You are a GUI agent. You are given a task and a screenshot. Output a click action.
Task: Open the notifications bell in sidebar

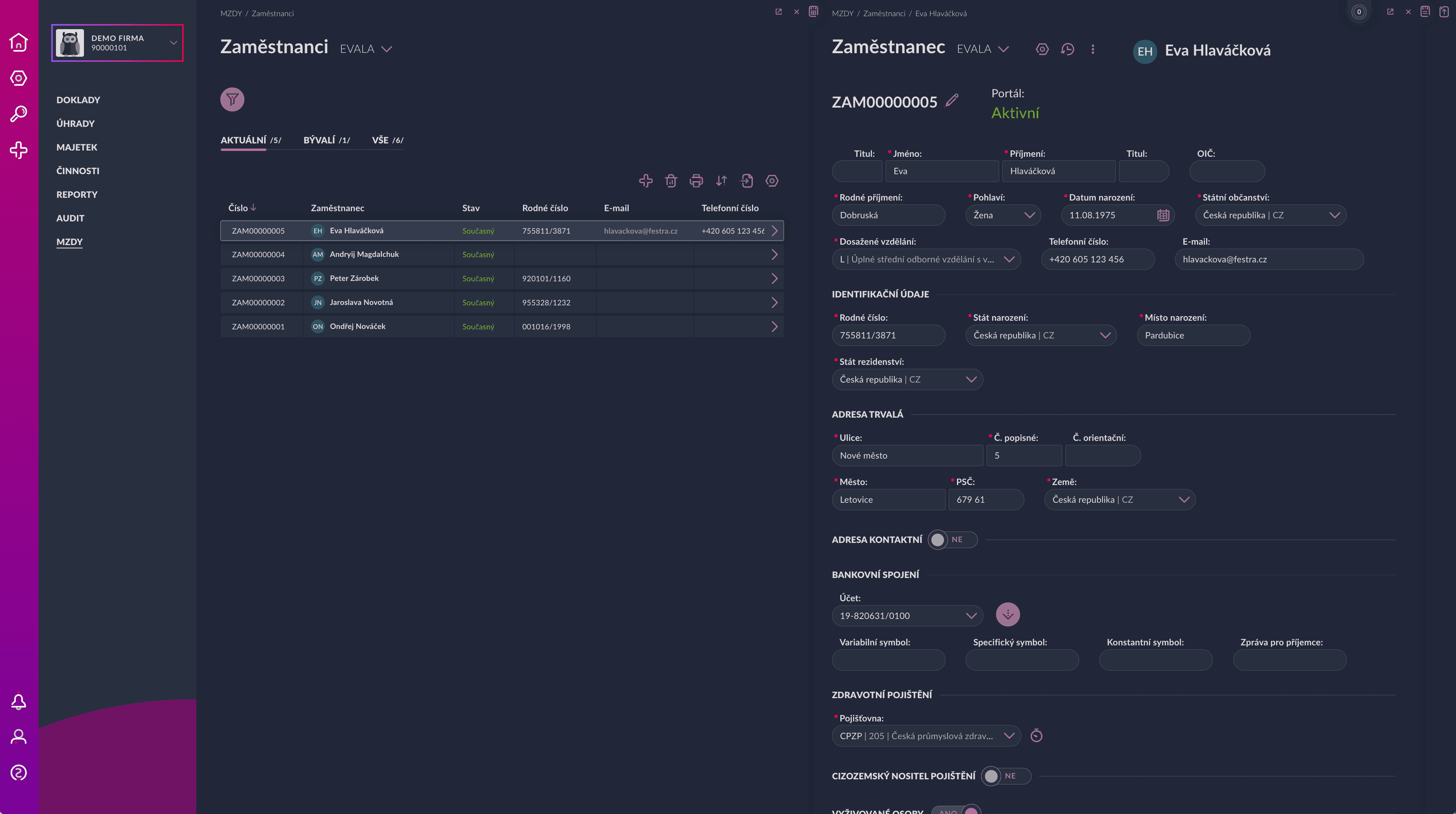tap(19, 701)
